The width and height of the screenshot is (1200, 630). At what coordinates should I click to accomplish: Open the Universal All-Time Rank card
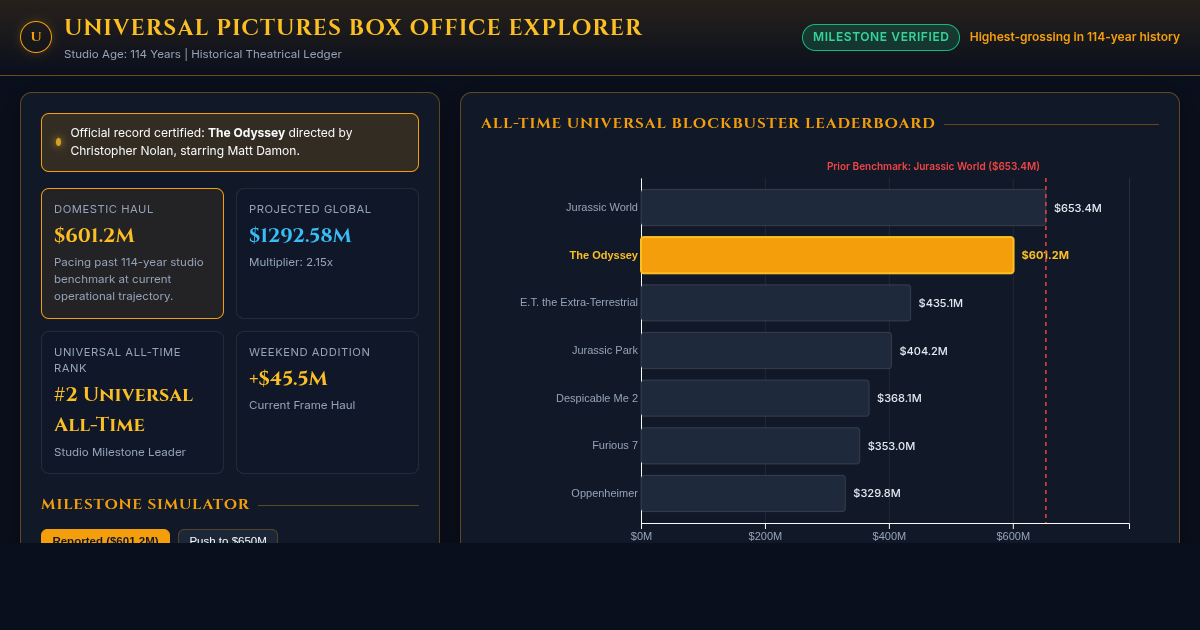click(132, 402)
